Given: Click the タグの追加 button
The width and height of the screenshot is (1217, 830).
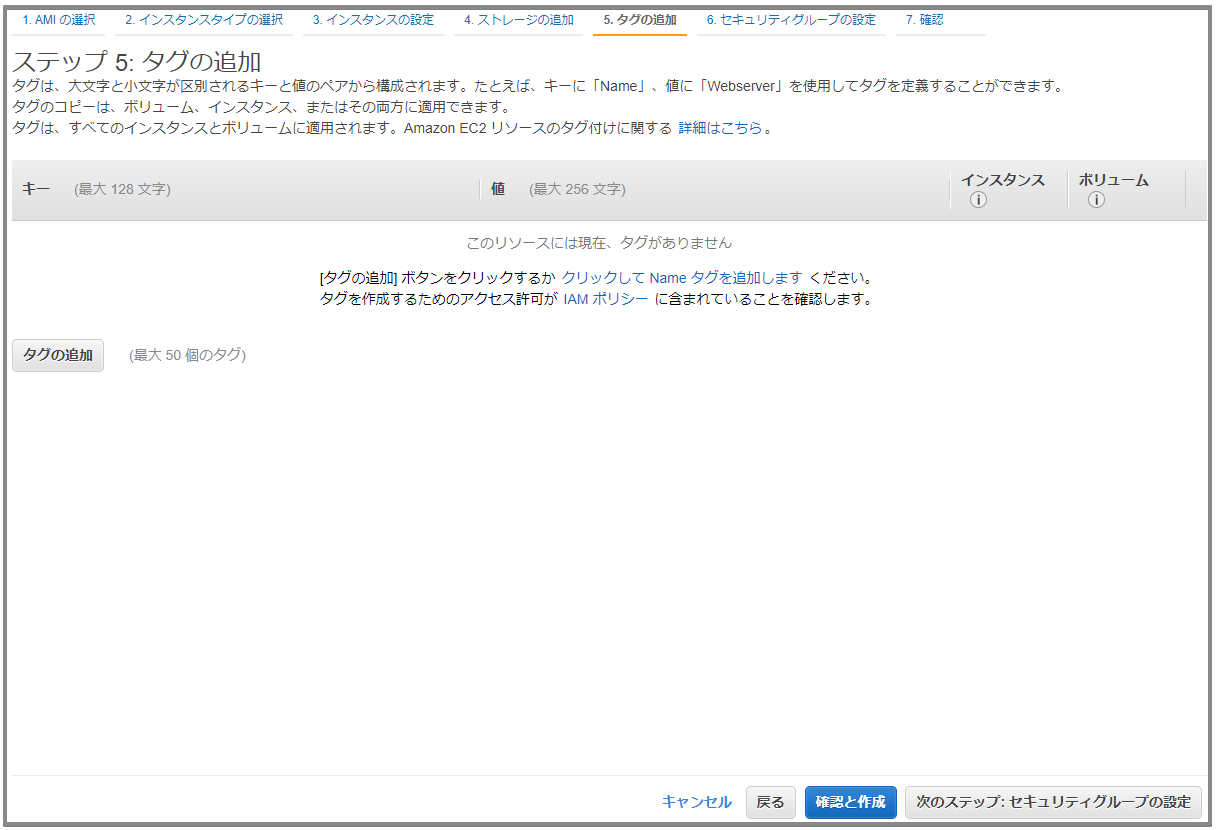Looking at the screenshot, I should coord(57,354).
